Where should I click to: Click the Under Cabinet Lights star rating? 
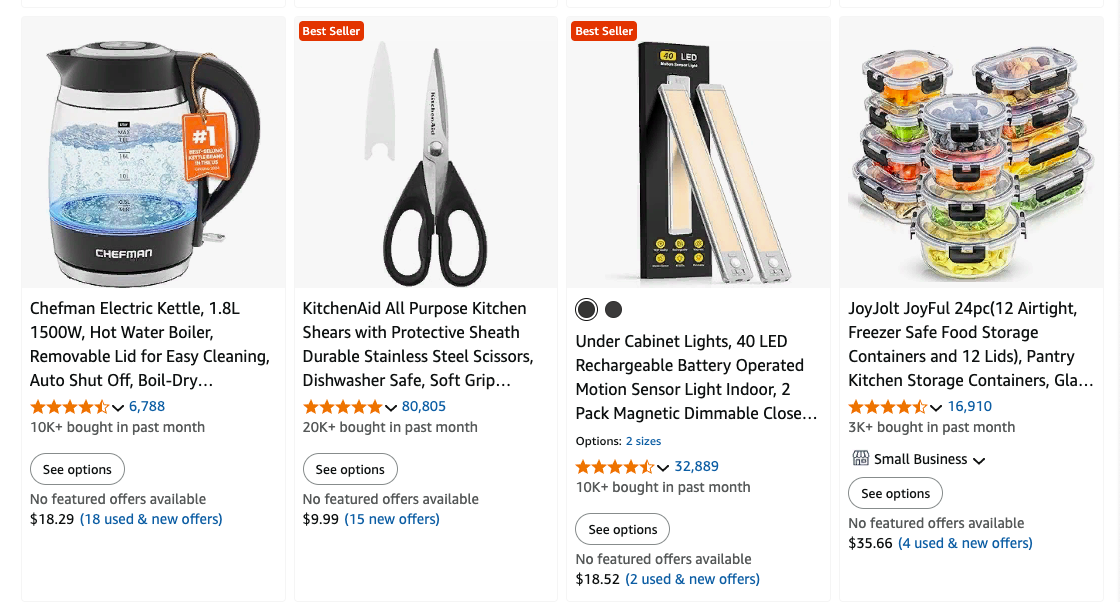[615, 467]
